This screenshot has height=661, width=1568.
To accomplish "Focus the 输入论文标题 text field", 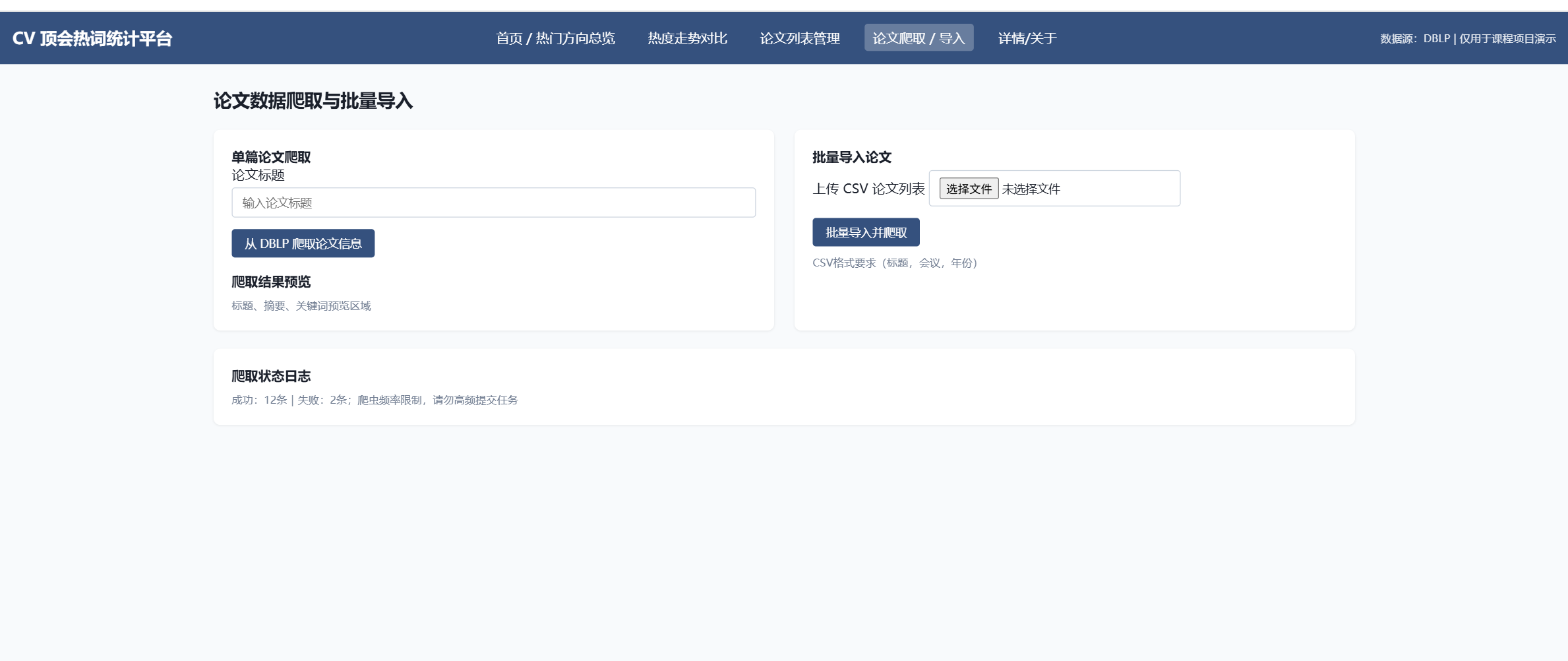I will click(493, 203).
